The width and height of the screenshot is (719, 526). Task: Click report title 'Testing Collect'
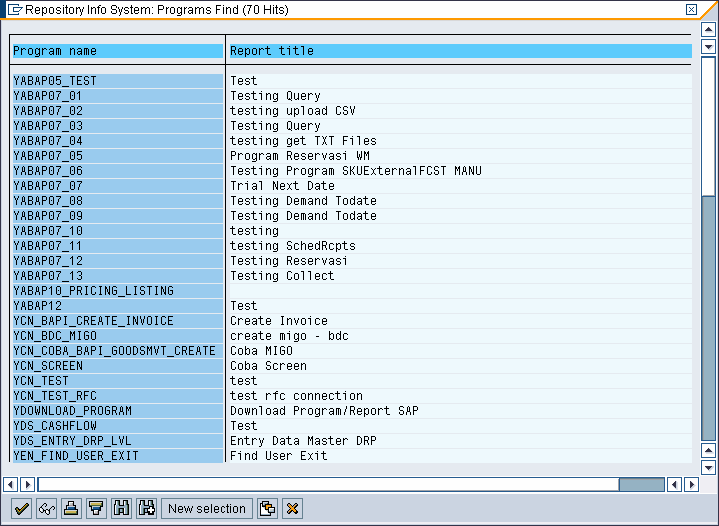[x=282, y=276]
